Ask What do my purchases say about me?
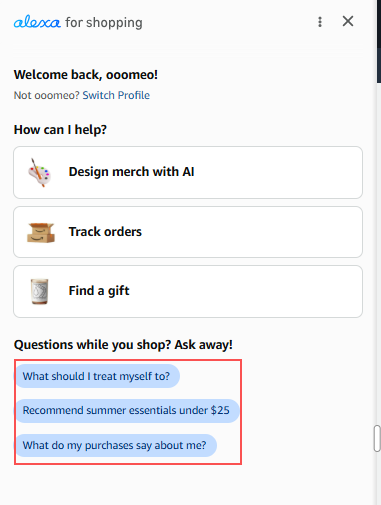This screenshot has height=505, width=381. click(115, 446)
